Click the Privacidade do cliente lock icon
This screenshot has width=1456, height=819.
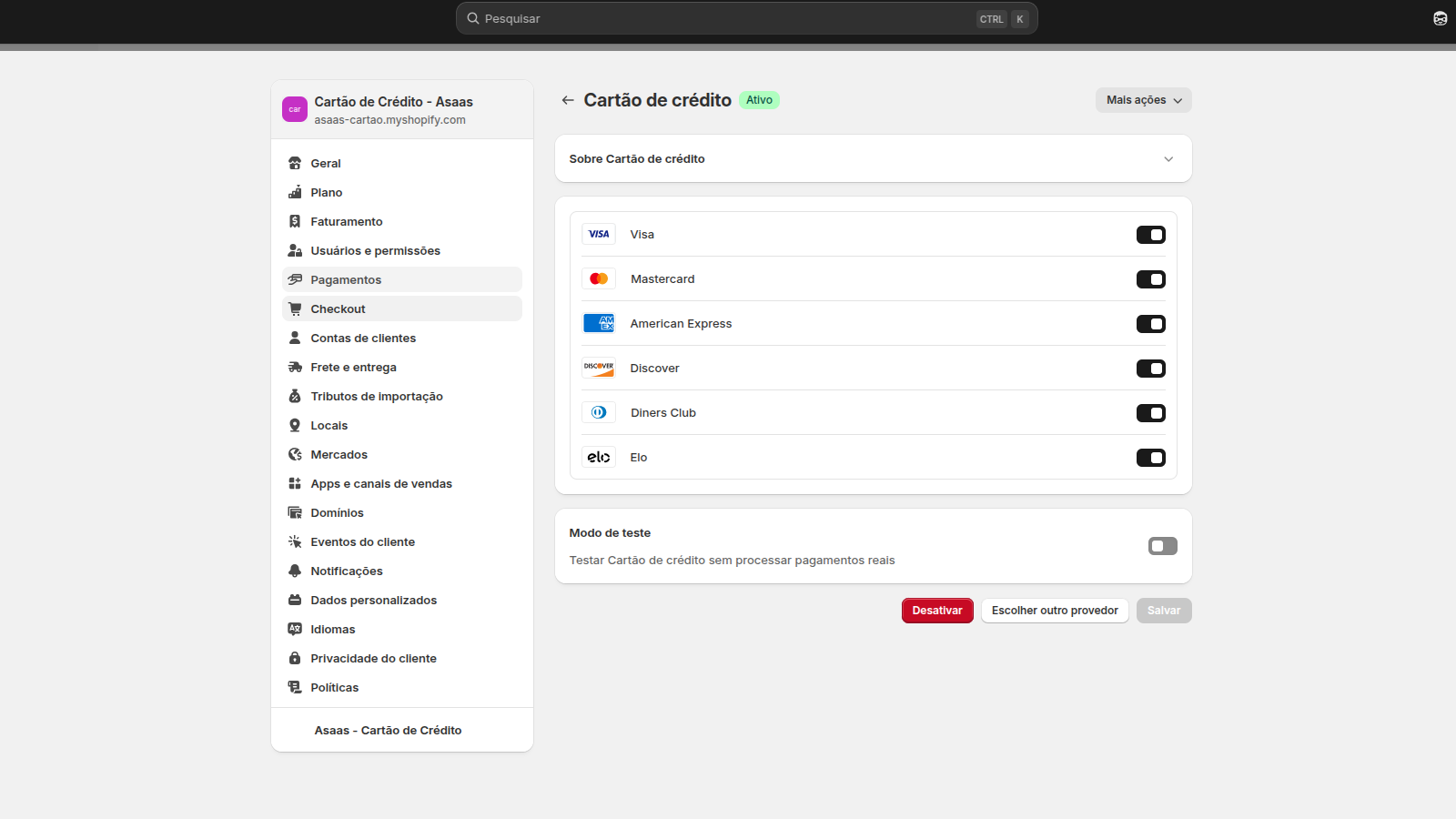[x=295, y=658]
